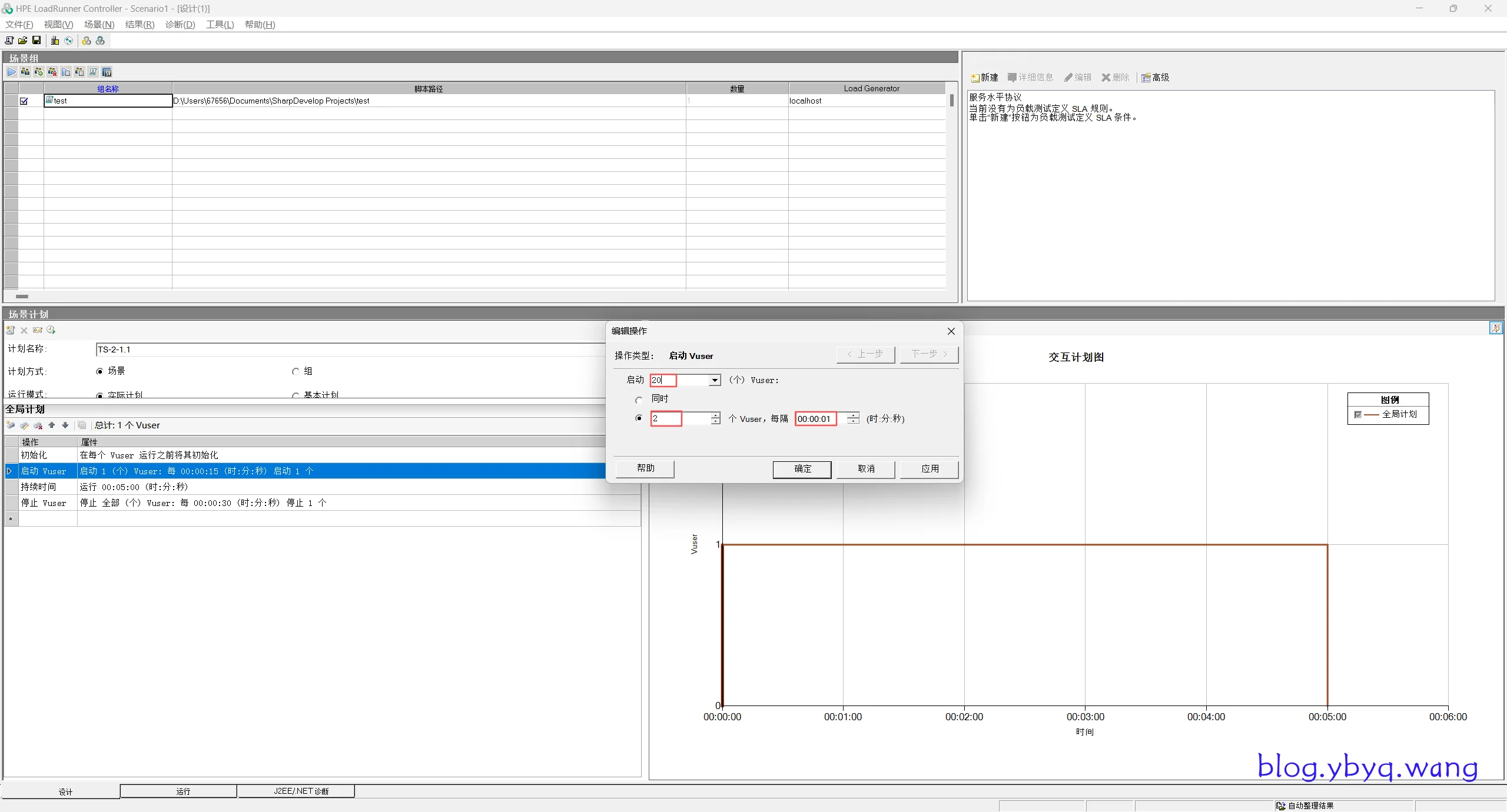
Task: Click the service virtualization SV icon
Action: [x=107, y=72]
